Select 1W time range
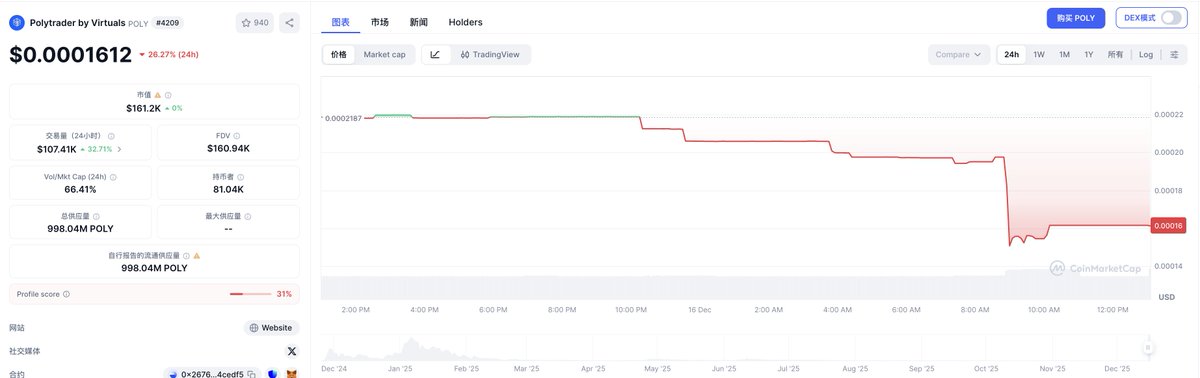 pyautogui.click(x=1039, y=54)
